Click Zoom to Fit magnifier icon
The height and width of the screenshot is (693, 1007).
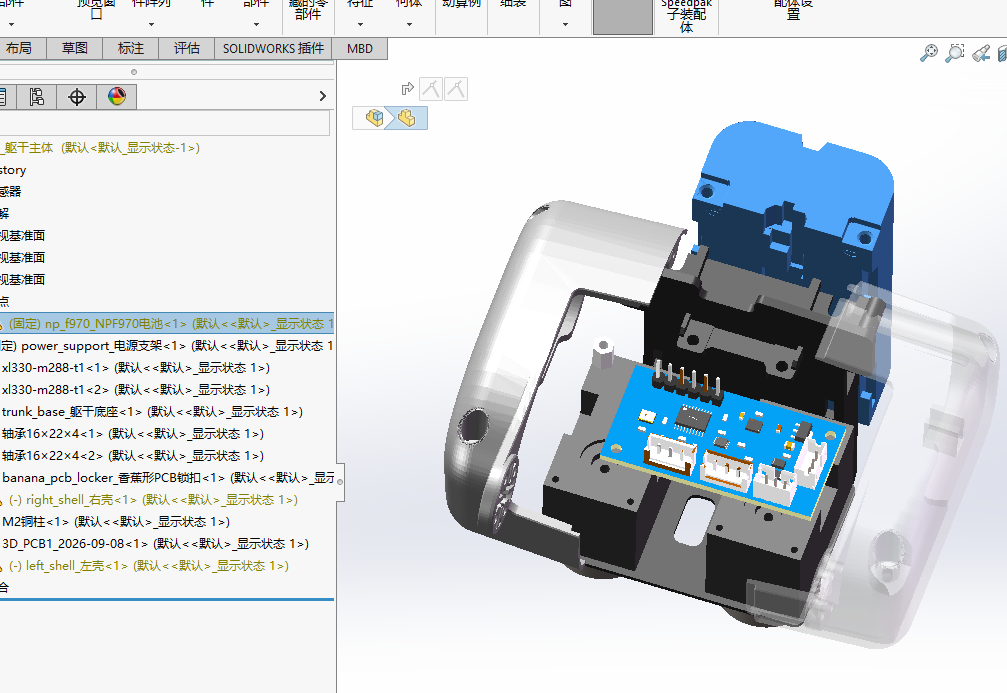click(x=929, y=53)
